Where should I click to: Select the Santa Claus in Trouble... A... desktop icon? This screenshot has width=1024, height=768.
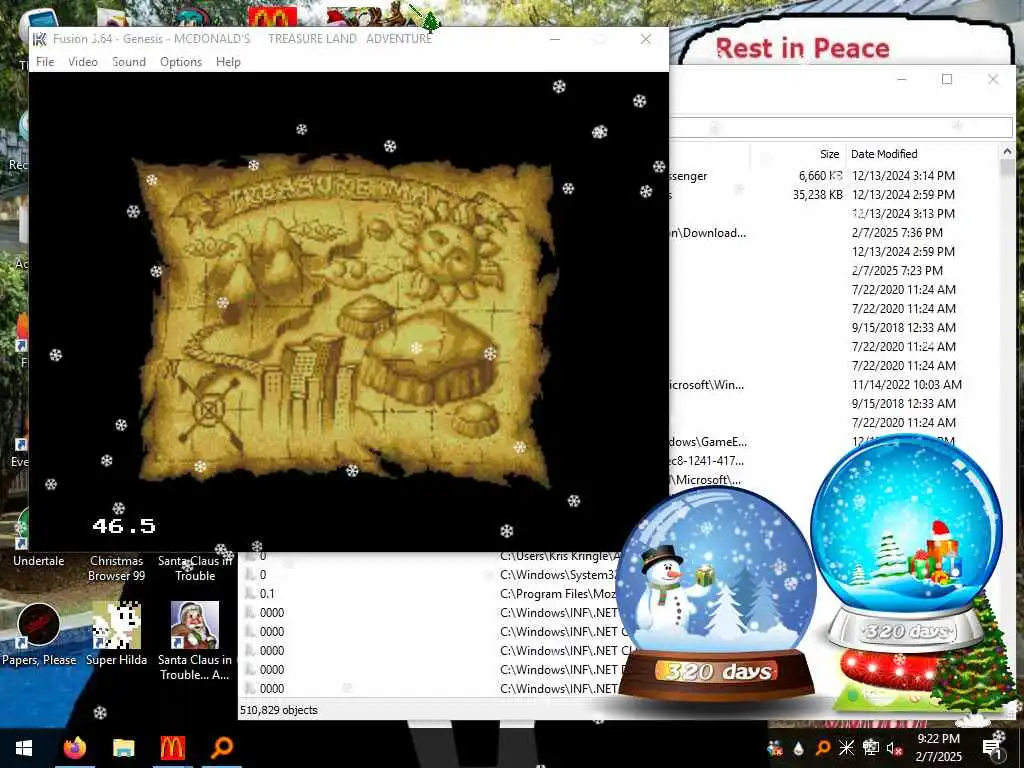[x=195, y=641]
